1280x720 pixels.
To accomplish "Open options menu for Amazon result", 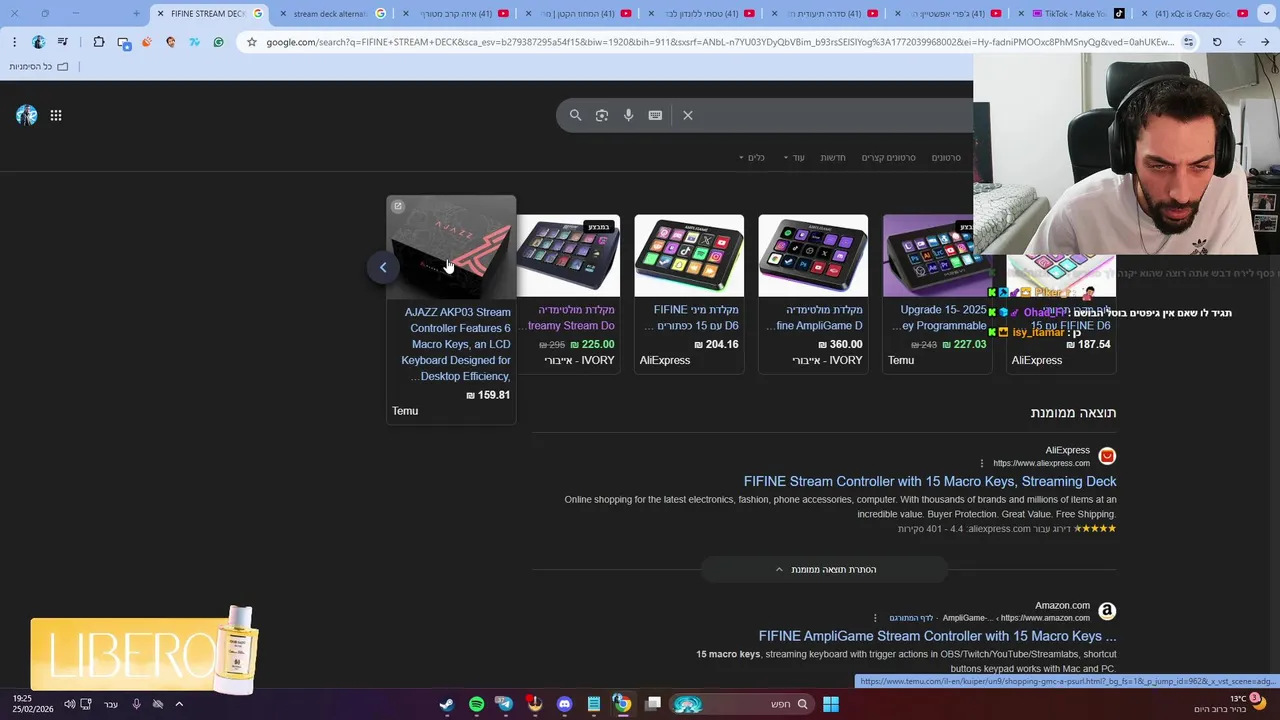I will click(875, 618).
